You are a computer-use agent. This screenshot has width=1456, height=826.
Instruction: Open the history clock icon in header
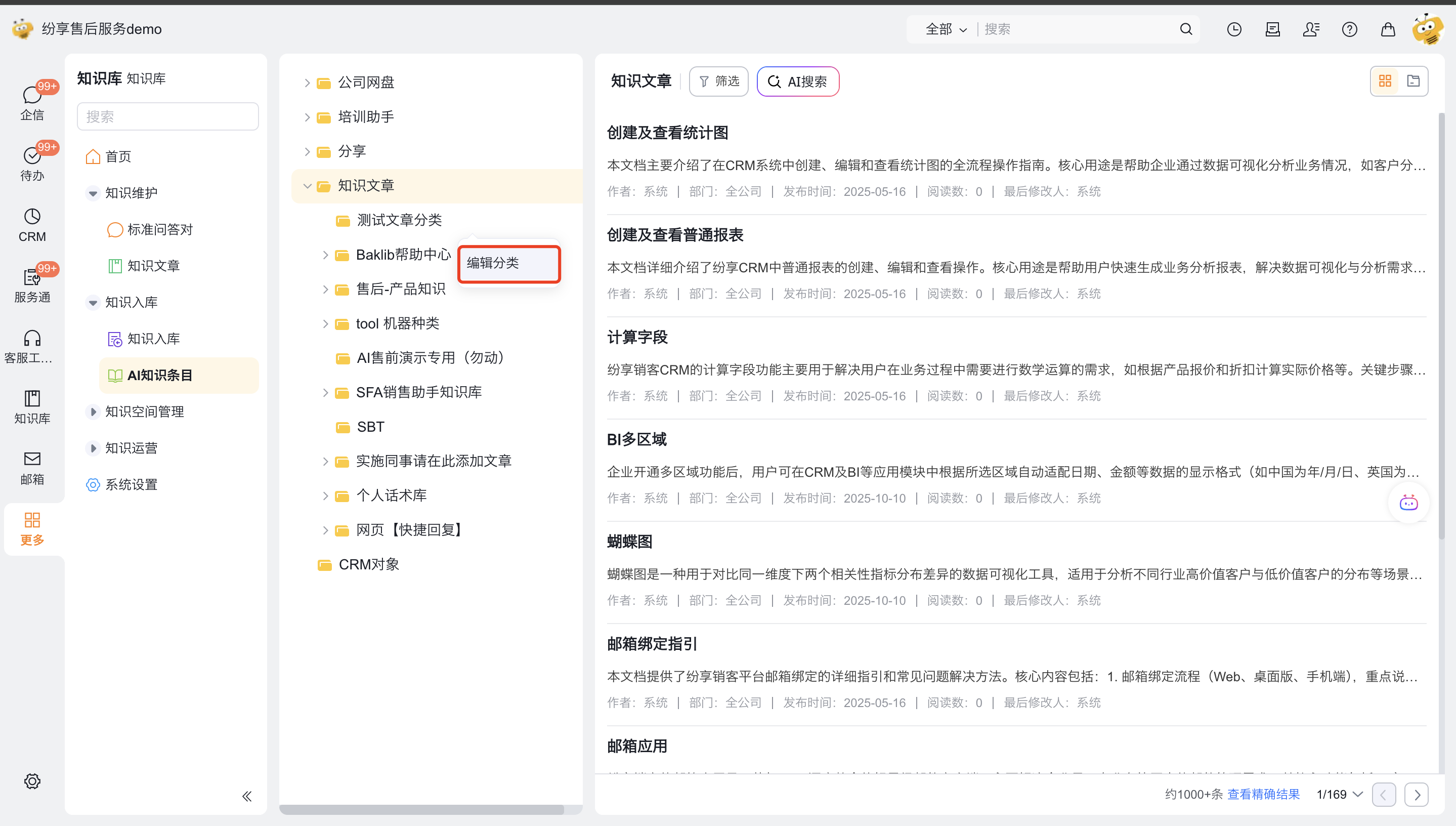(x=1234, y=29)
